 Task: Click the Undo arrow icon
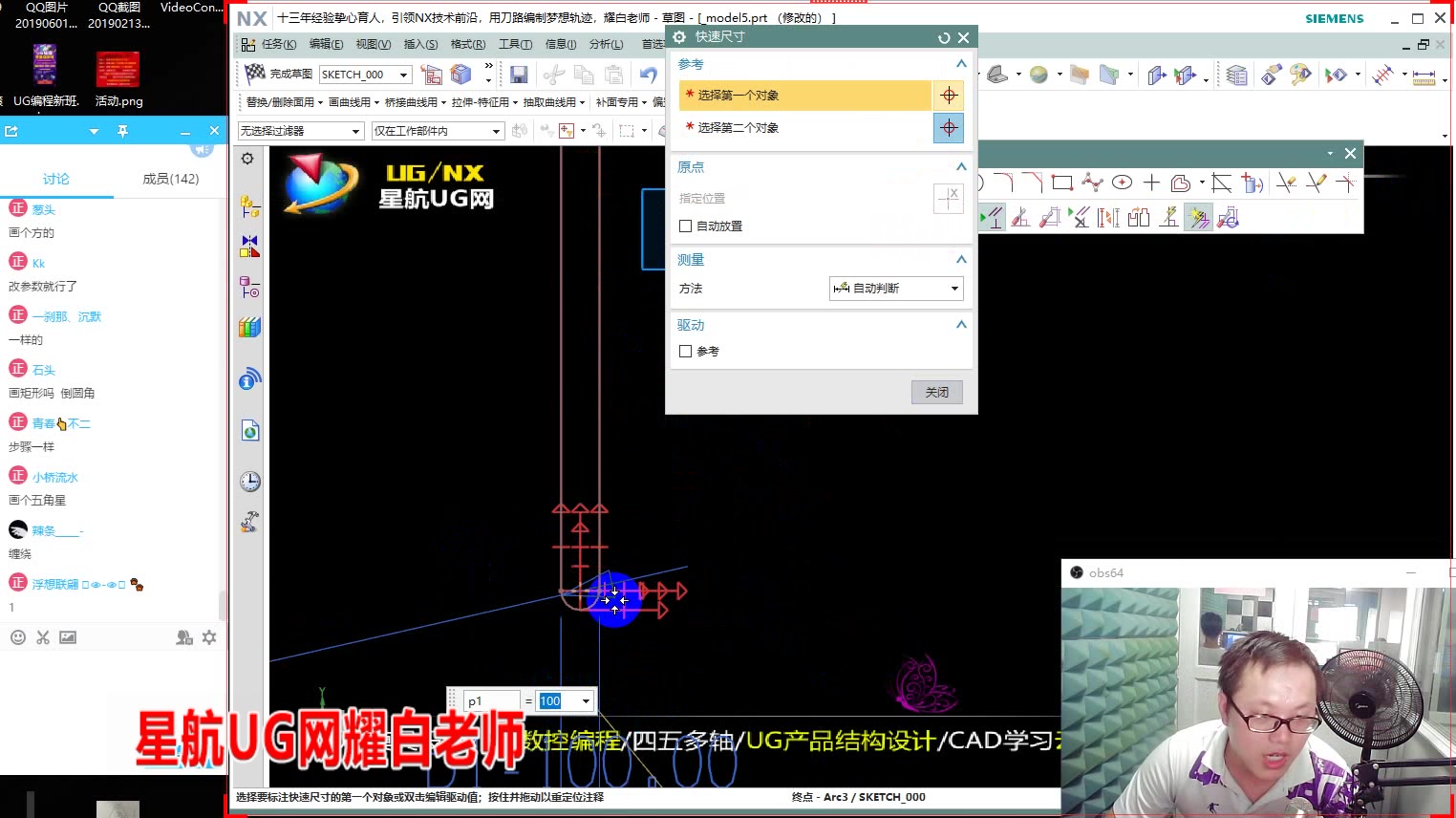[x=649, y=75]
